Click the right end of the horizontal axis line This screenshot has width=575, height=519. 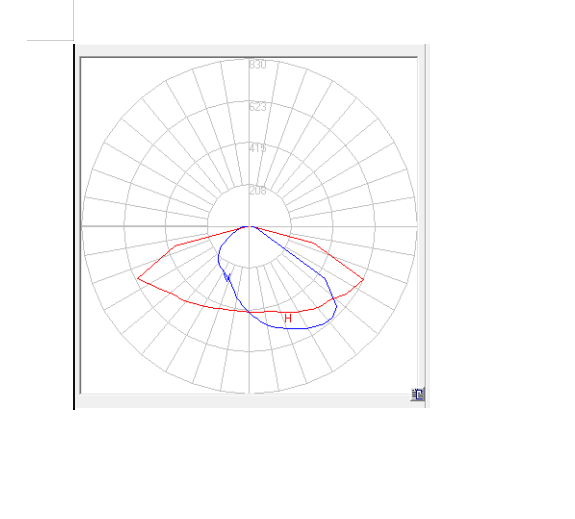415,226
